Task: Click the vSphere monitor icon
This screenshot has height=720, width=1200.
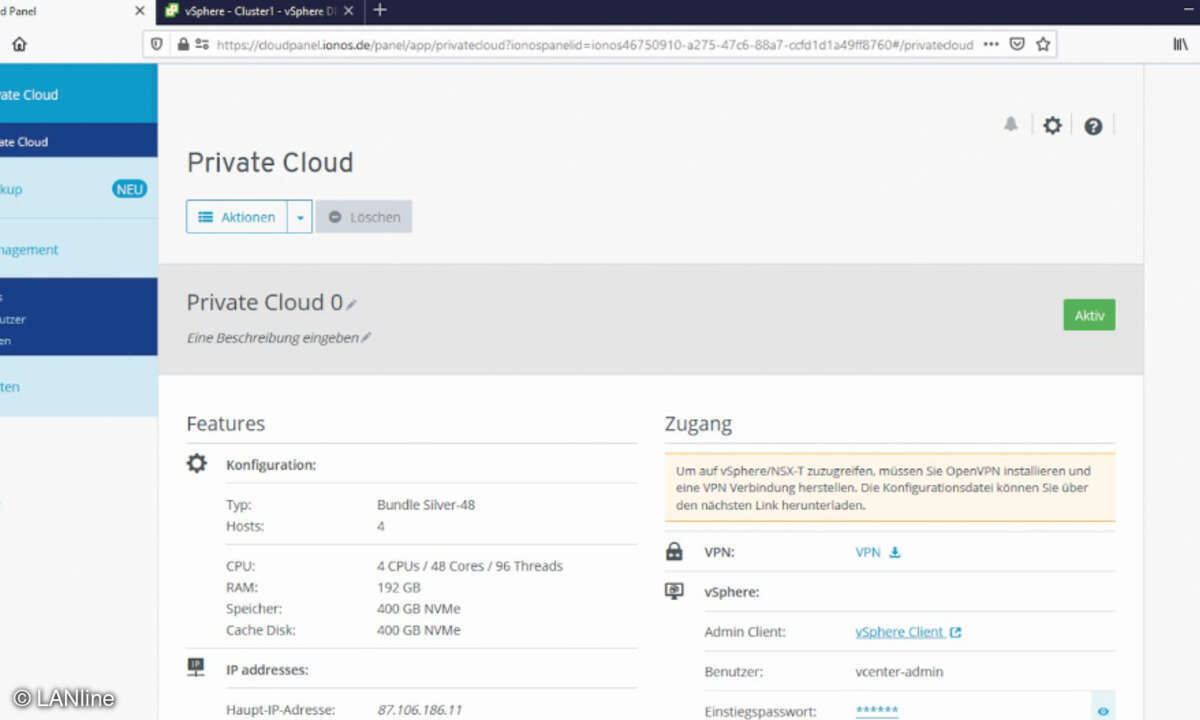Action: 674,591
